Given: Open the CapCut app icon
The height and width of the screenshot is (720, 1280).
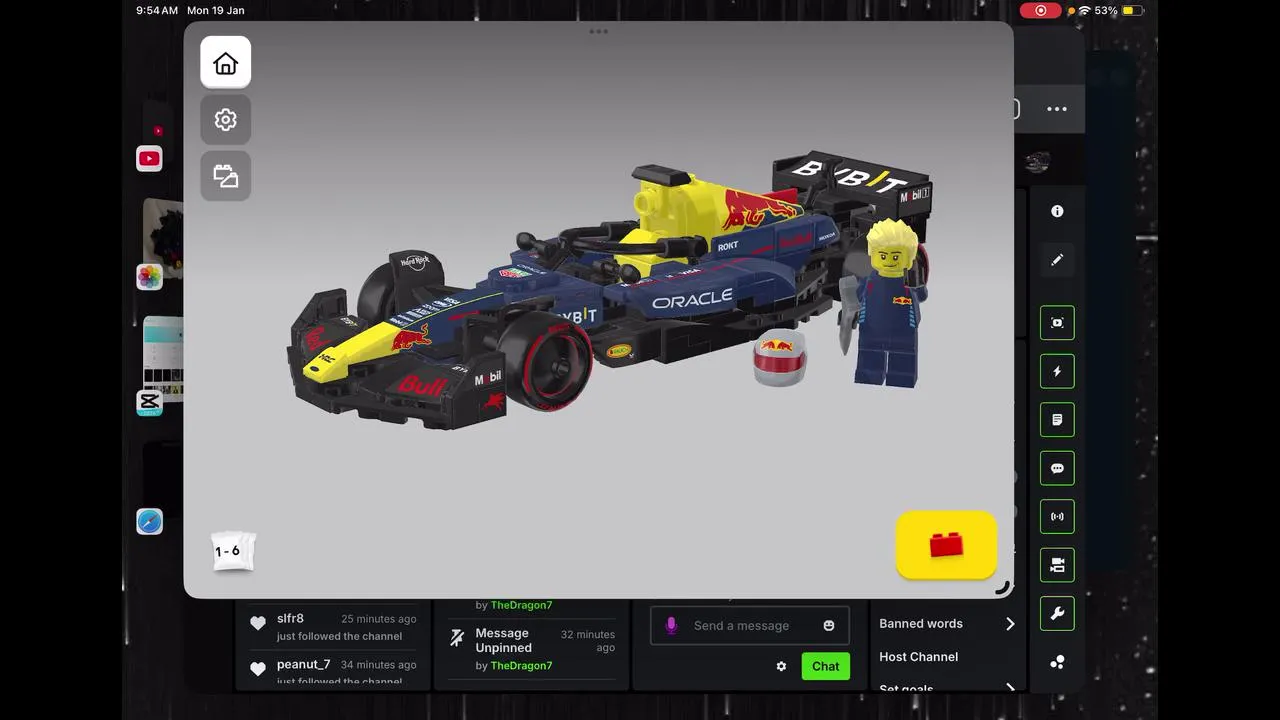Looking at the screenshot, I should (x=149, y=402).
